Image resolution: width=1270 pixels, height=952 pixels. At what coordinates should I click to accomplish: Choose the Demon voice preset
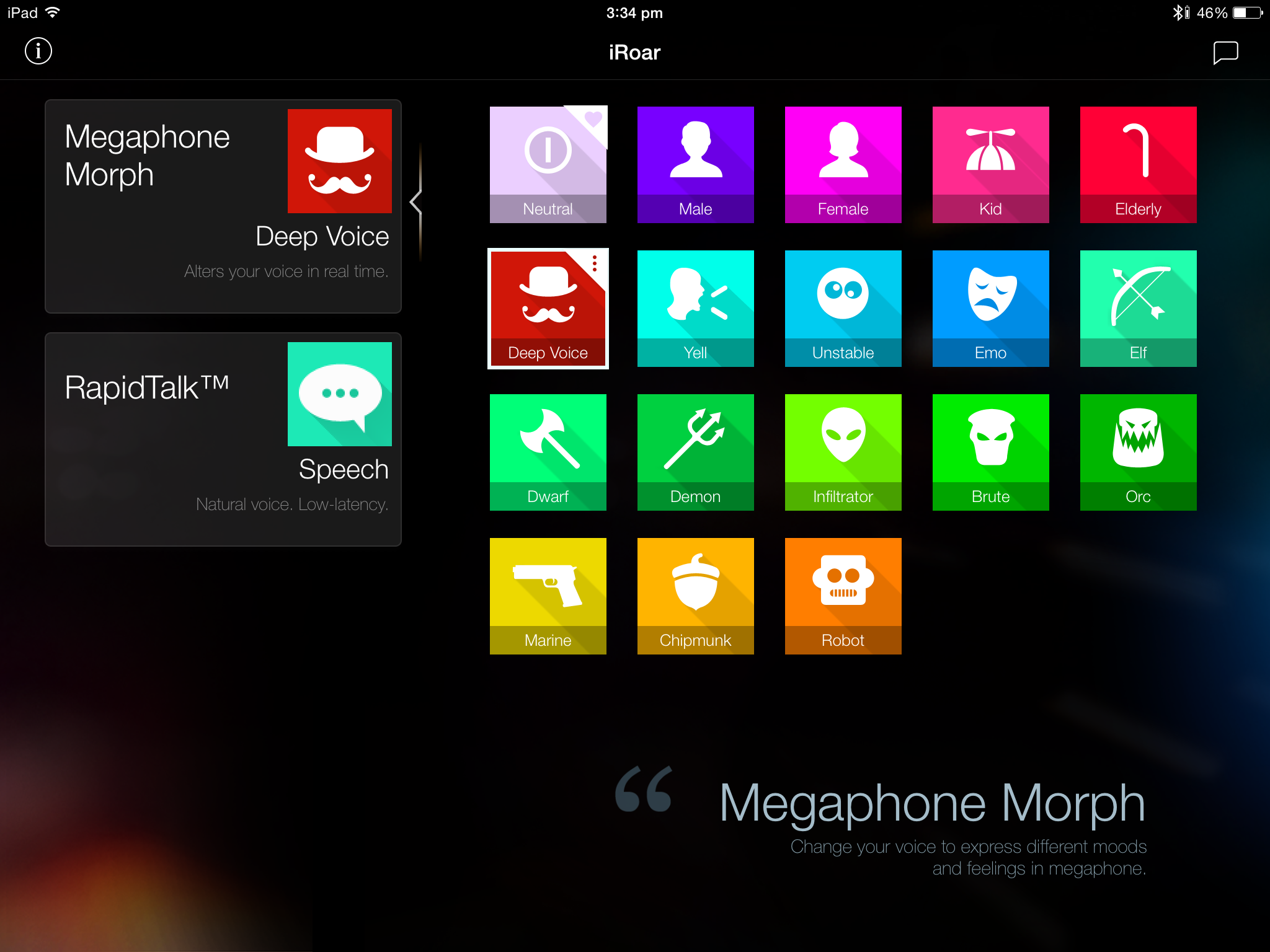coord(696,452)
